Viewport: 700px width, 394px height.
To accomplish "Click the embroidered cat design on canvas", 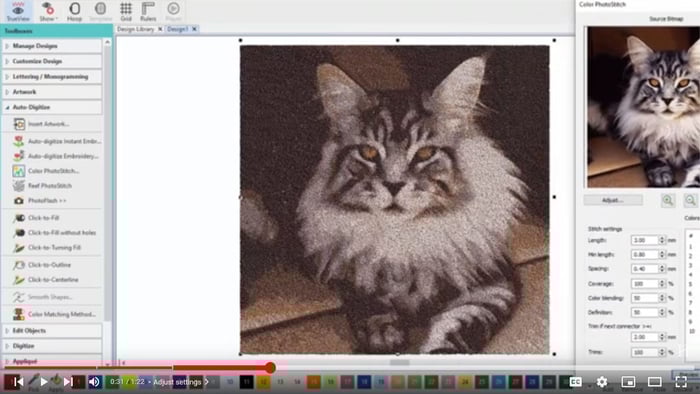I will pyautogui.click(x=395, y=199).
